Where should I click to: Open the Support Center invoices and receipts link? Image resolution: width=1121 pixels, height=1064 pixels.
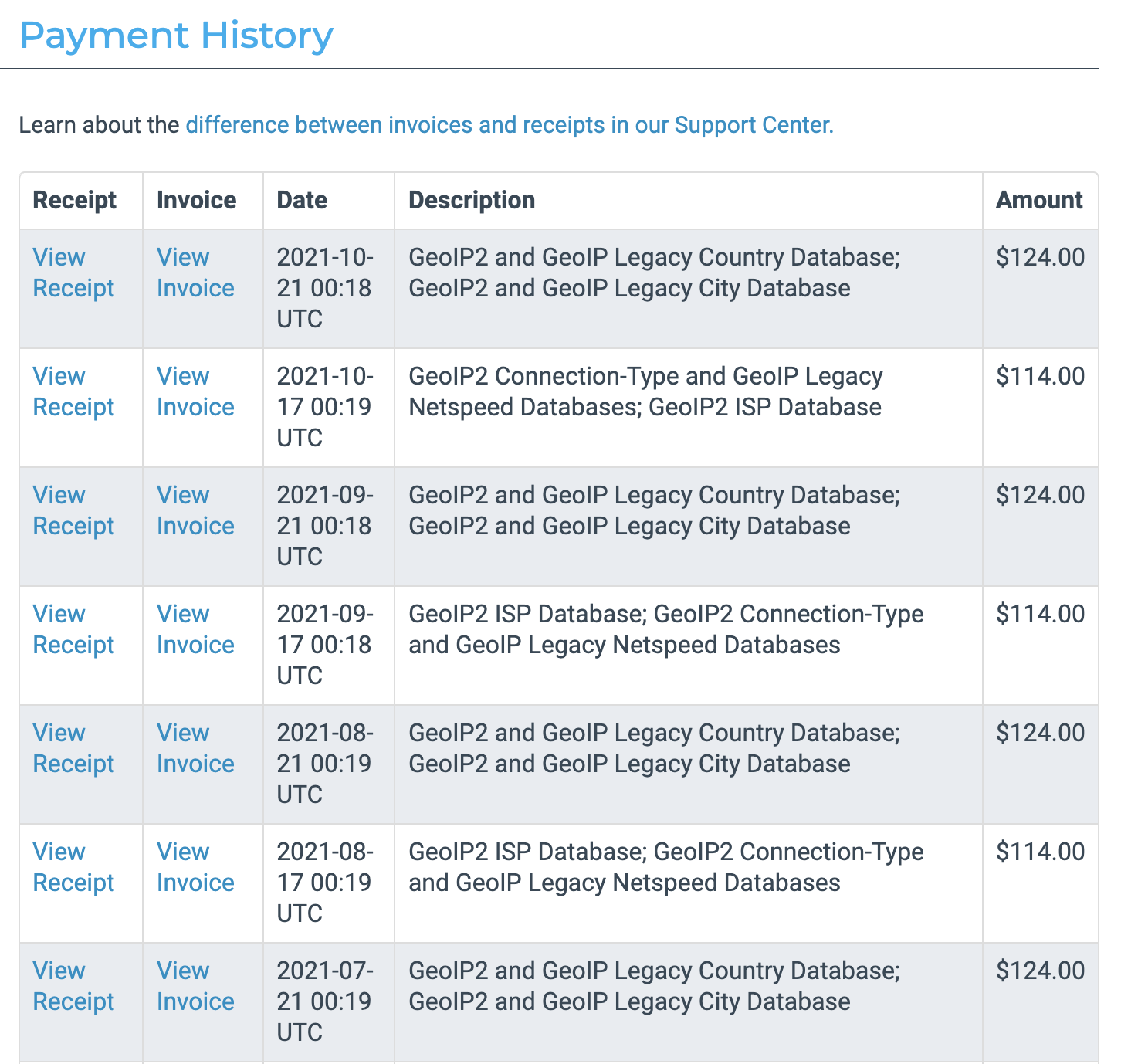(x=510, y=125)
